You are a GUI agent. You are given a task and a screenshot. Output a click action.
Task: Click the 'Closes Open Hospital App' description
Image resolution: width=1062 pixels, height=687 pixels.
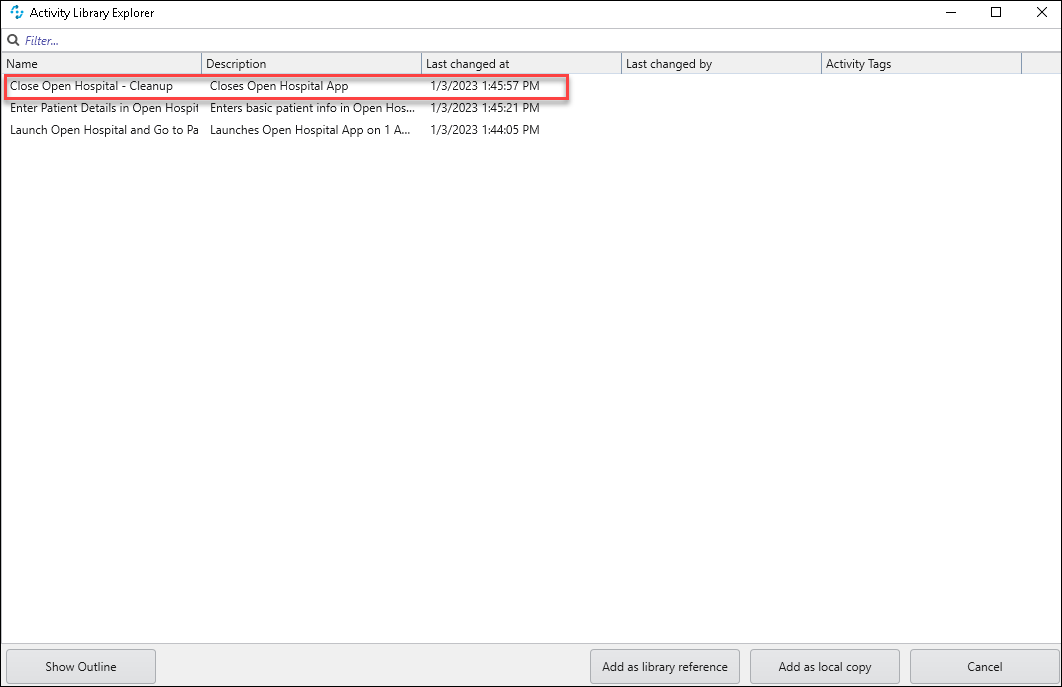point(279,86)
